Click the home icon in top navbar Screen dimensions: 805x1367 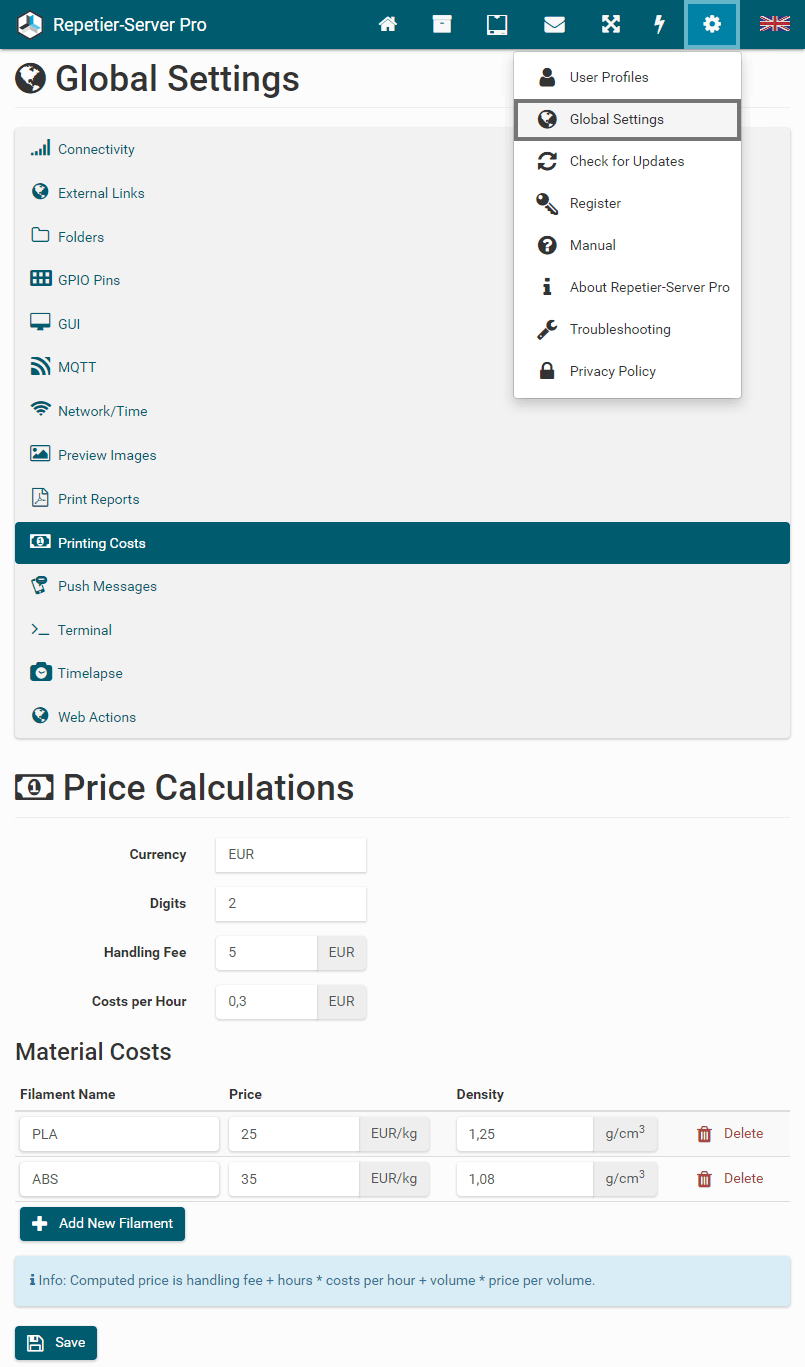pos(388,24)
